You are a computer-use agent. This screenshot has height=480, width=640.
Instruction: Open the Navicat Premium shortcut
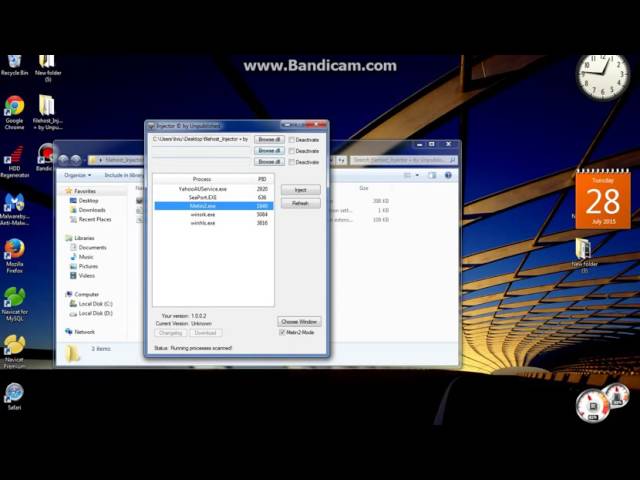click(14, 351)
